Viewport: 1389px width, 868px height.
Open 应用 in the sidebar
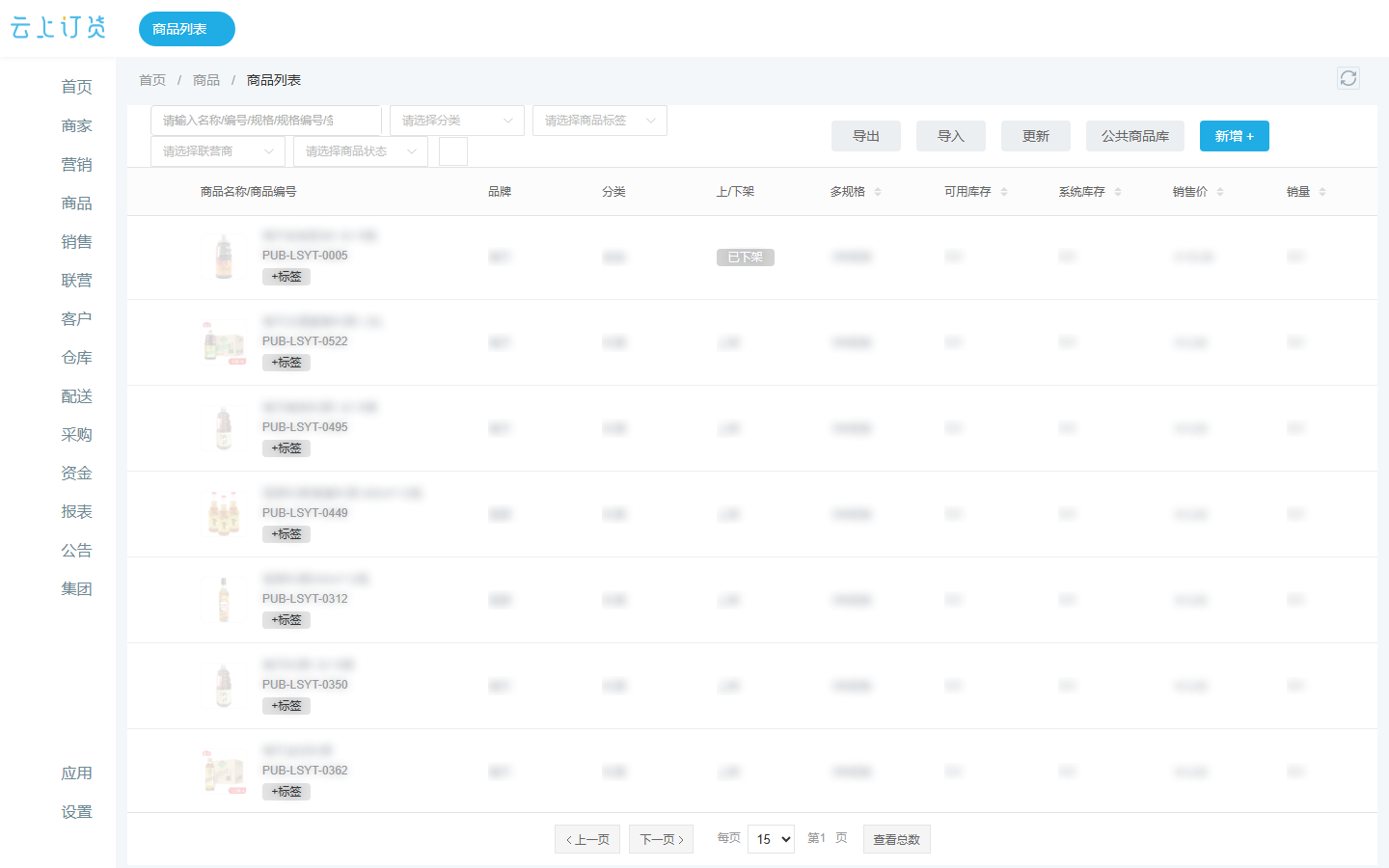coord(77,773)
